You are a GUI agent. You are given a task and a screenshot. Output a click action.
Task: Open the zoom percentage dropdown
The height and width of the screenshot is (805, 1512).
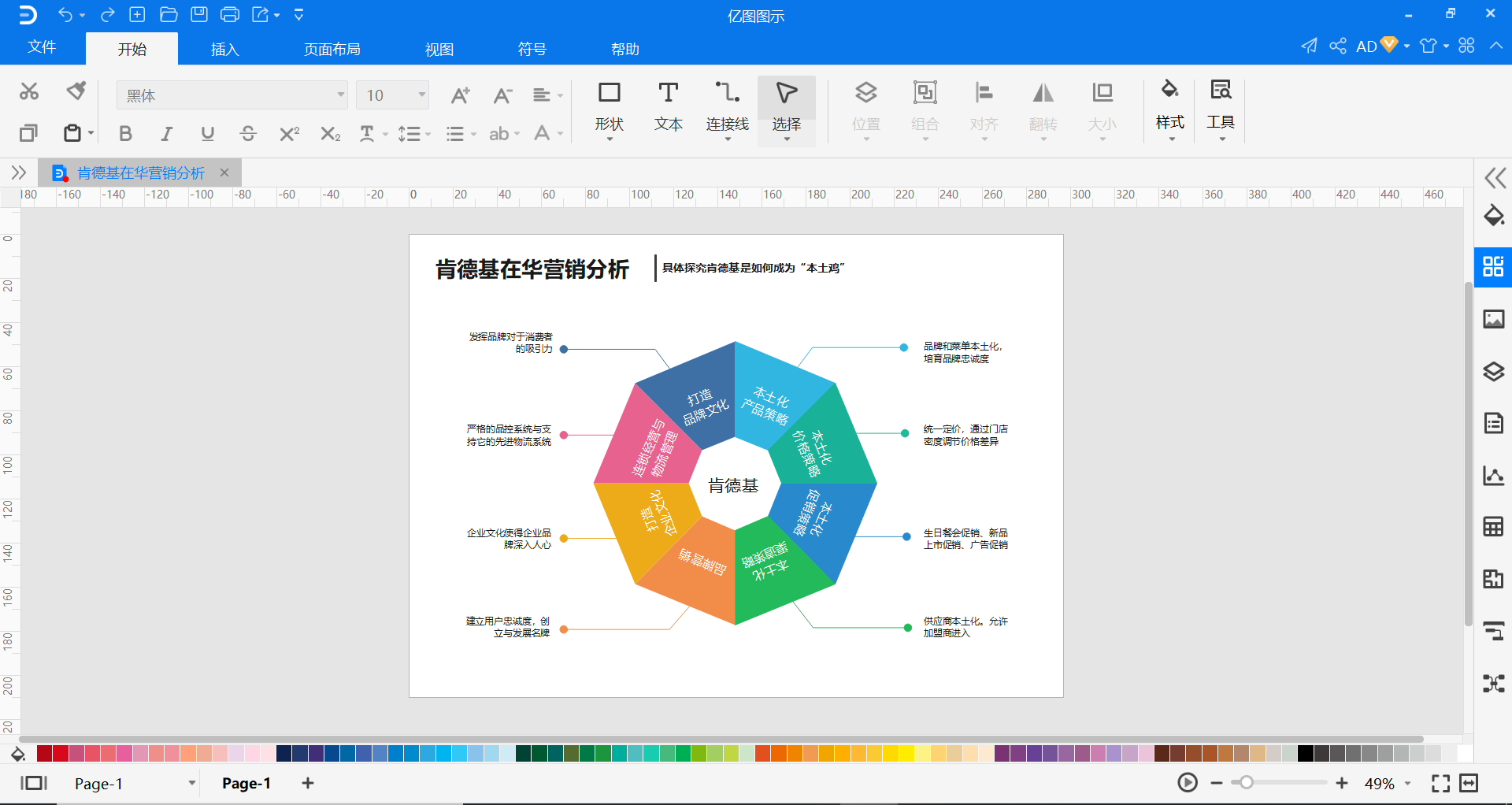1407,783
